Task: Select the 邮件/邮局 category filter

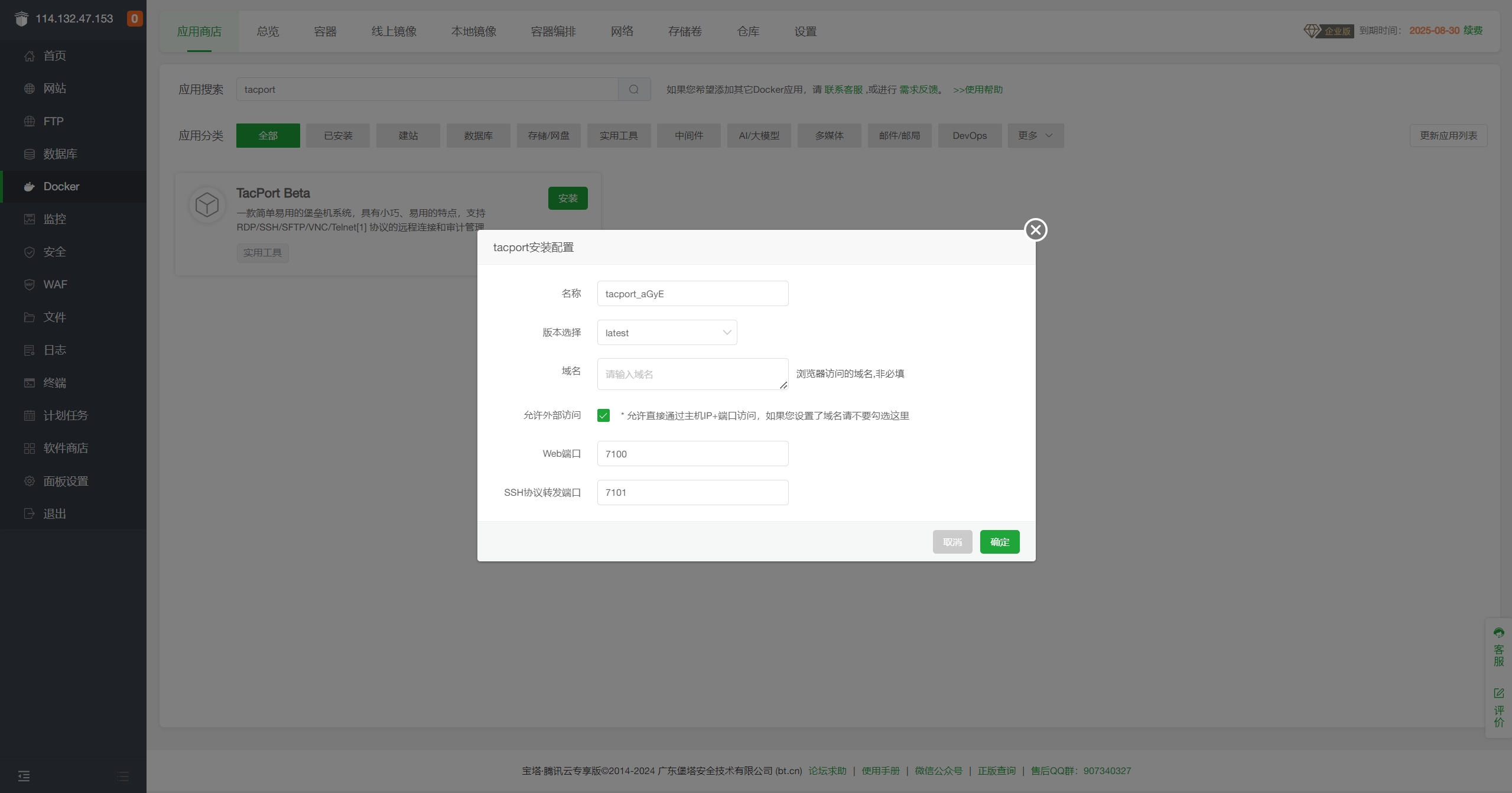Action: click(x=900, y=135)
